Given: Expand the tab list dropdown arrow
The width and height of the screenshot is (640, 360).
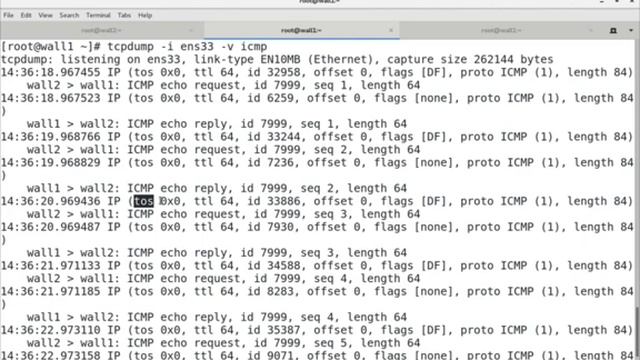Looking at the screenshot, I should pos(631,31).
